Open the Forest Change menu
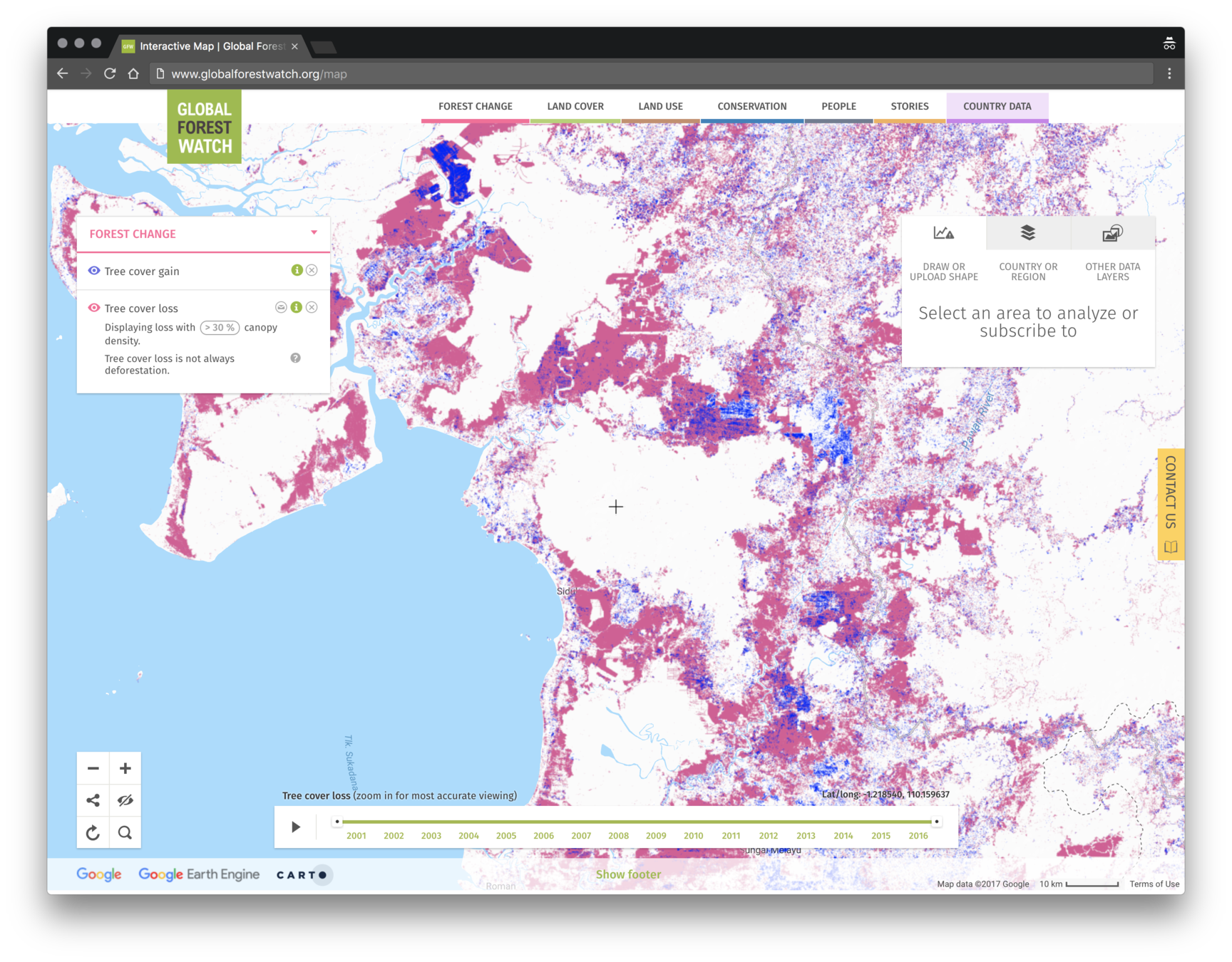This screenshot has width=1232, height=962. (x=475, y=106)
